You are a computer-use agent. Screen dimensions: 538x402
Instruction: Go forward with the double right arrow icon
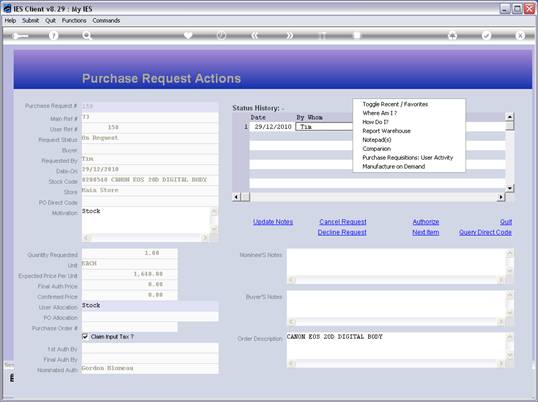(x=289, y=35)
